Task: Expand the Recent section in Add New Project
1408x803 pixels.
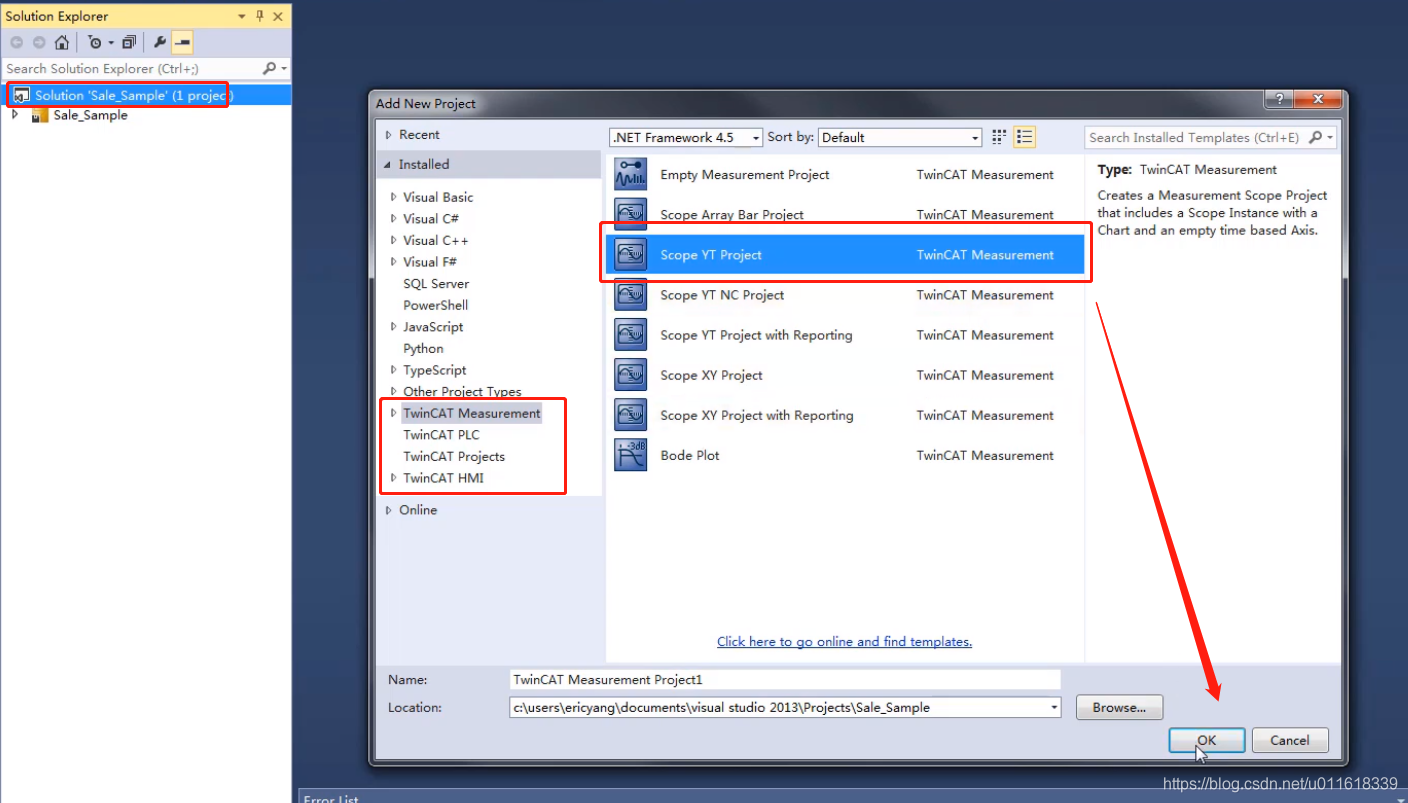Action: pos(389,135)
